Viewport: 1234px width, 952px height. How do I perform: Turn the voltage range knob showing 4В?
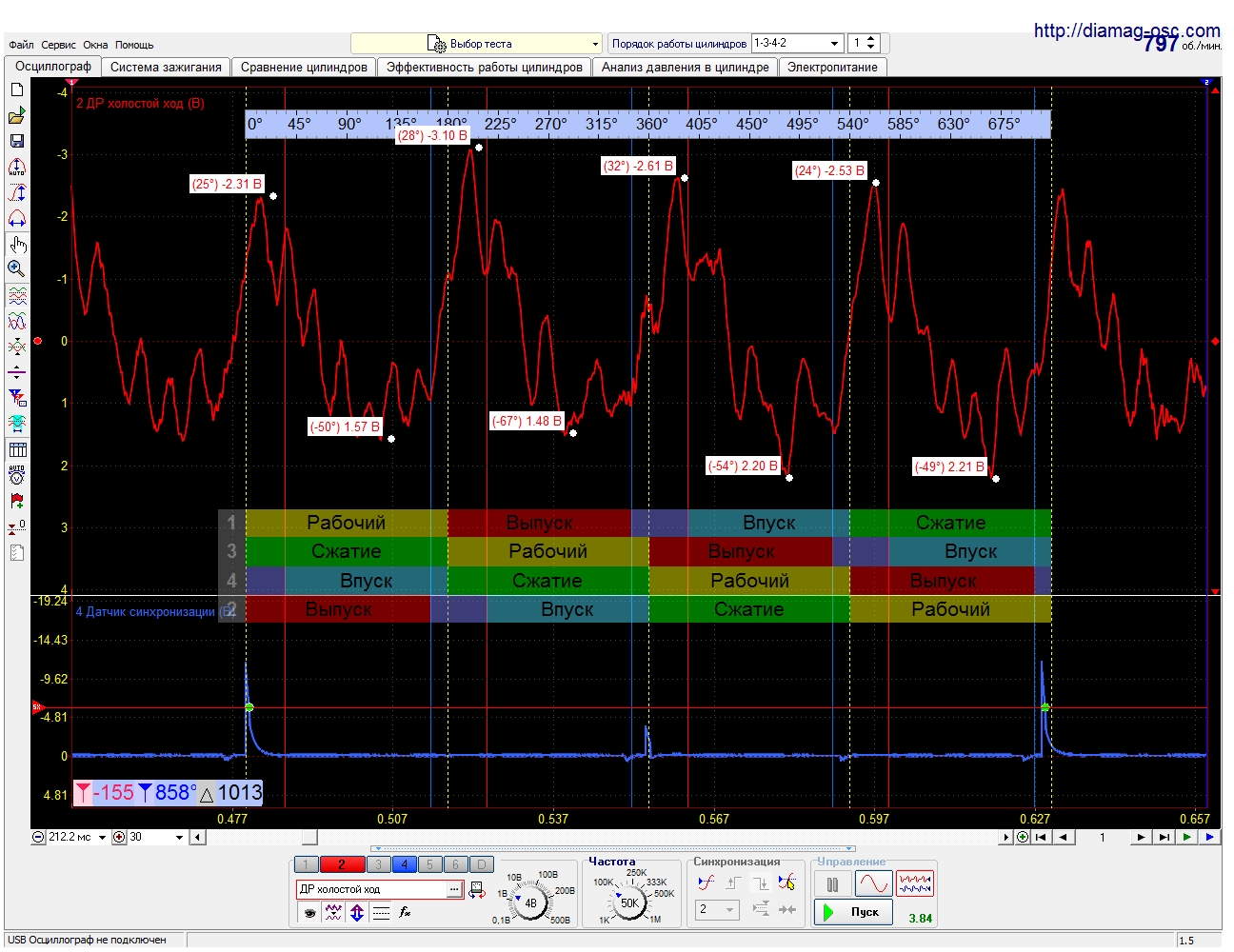tap(530, 902)
